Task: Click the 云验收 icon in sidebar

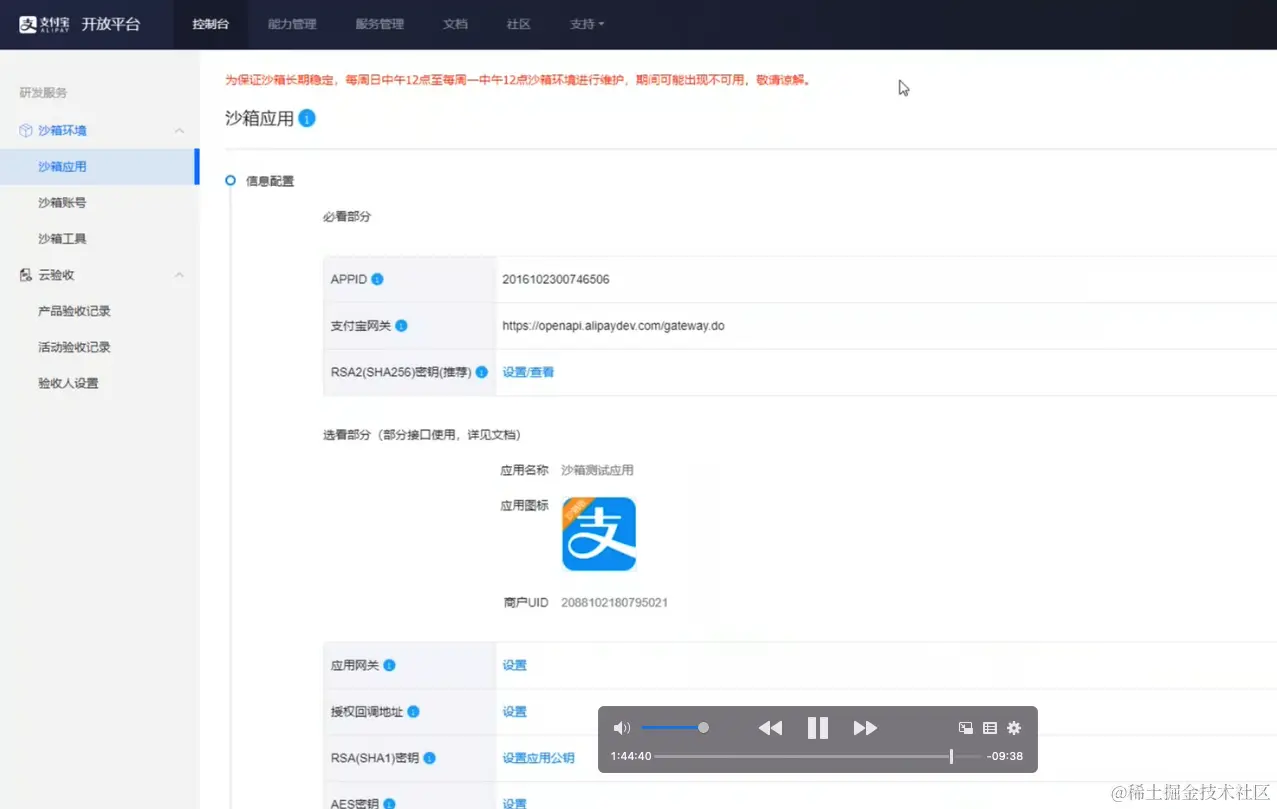Action: [x=26, y=275]
